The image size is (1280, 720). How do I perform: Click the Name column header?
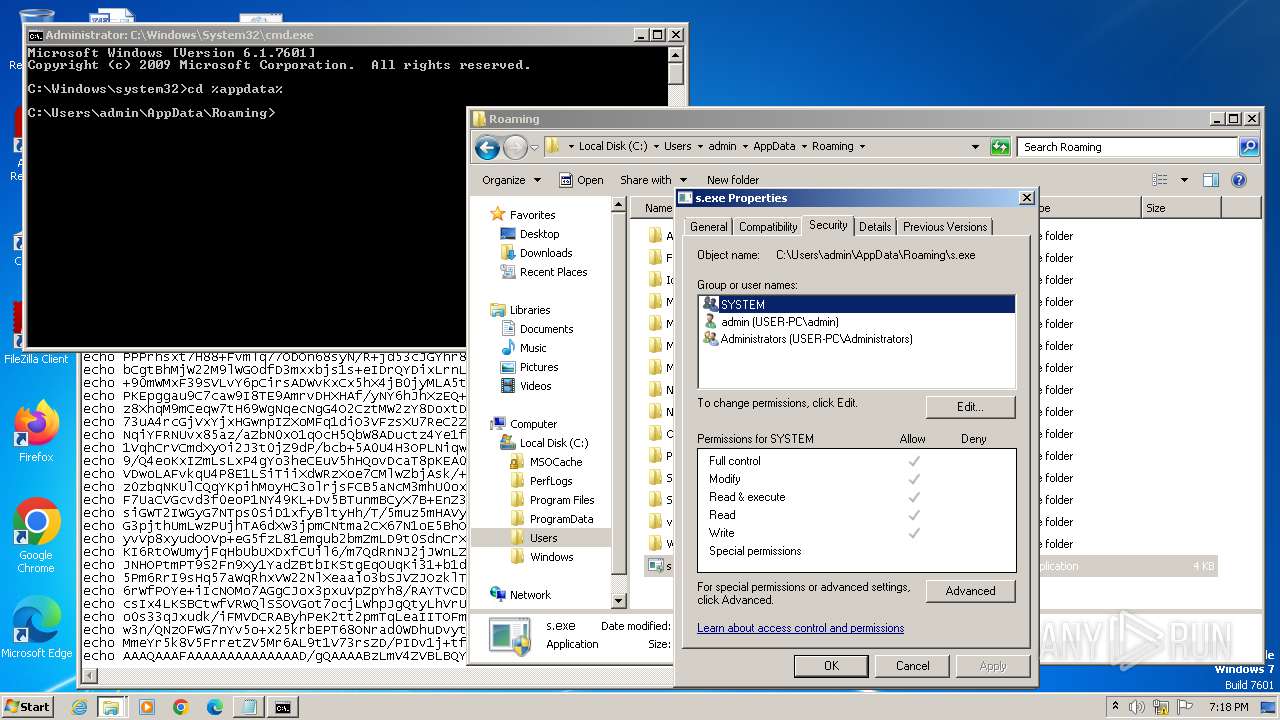pyautogui.click(x=658, y=208)
